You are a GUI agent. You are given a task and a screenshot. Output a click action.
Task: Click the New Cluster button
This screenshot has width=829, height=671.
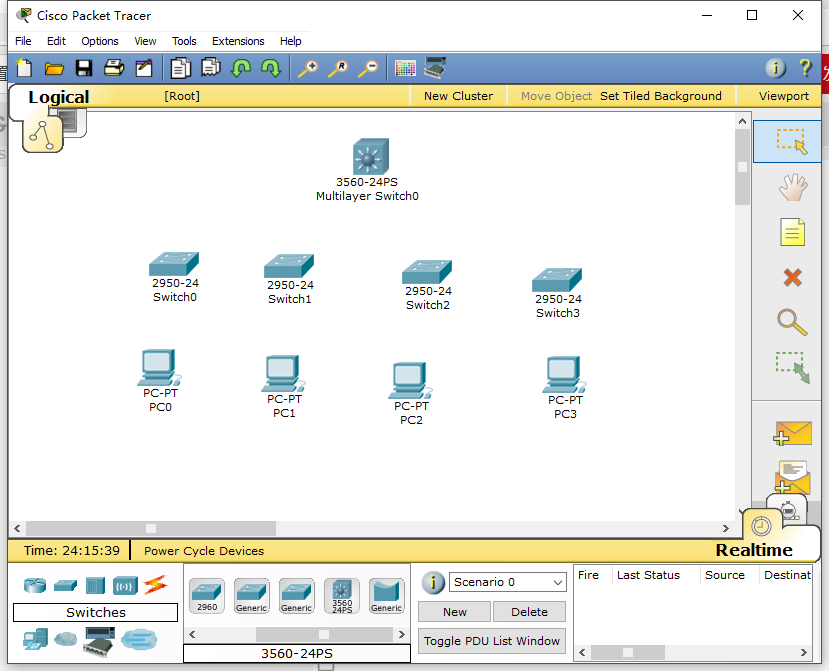click(458, 96)
